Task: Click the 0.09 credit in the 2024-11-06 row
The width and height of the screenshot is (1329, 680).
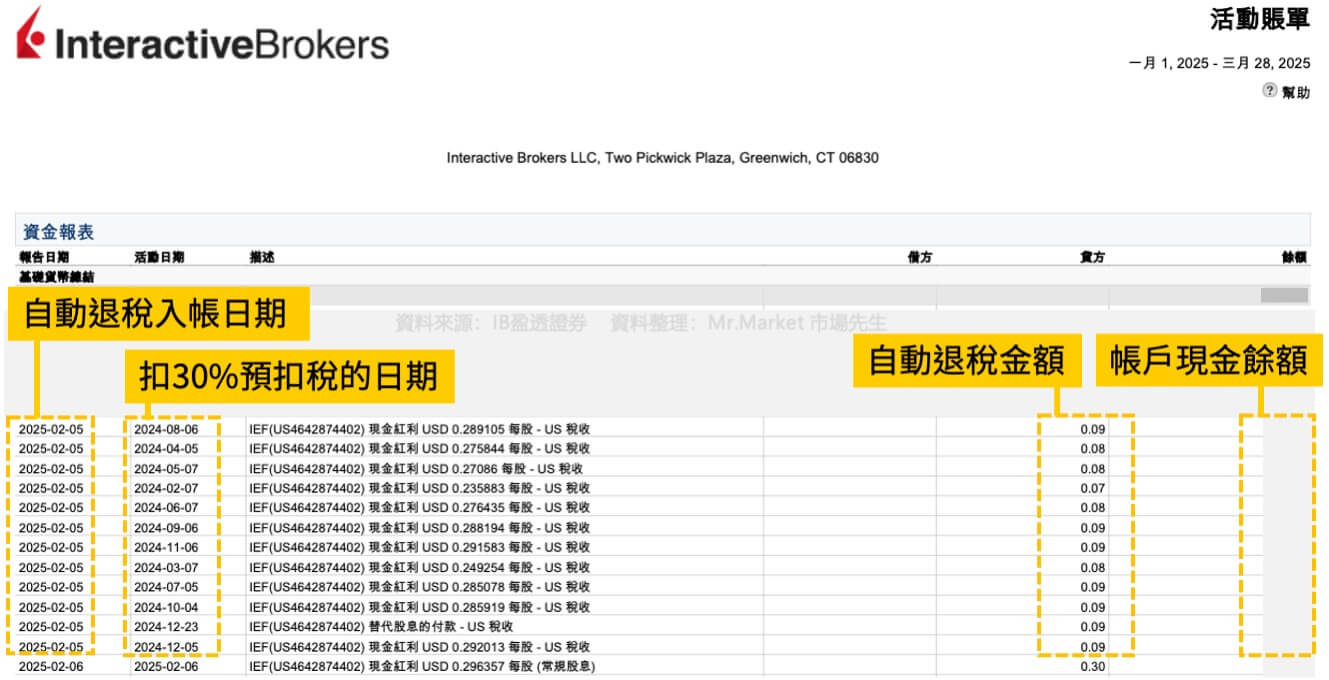Action: pyautogui.click(x=1092, y=547)
